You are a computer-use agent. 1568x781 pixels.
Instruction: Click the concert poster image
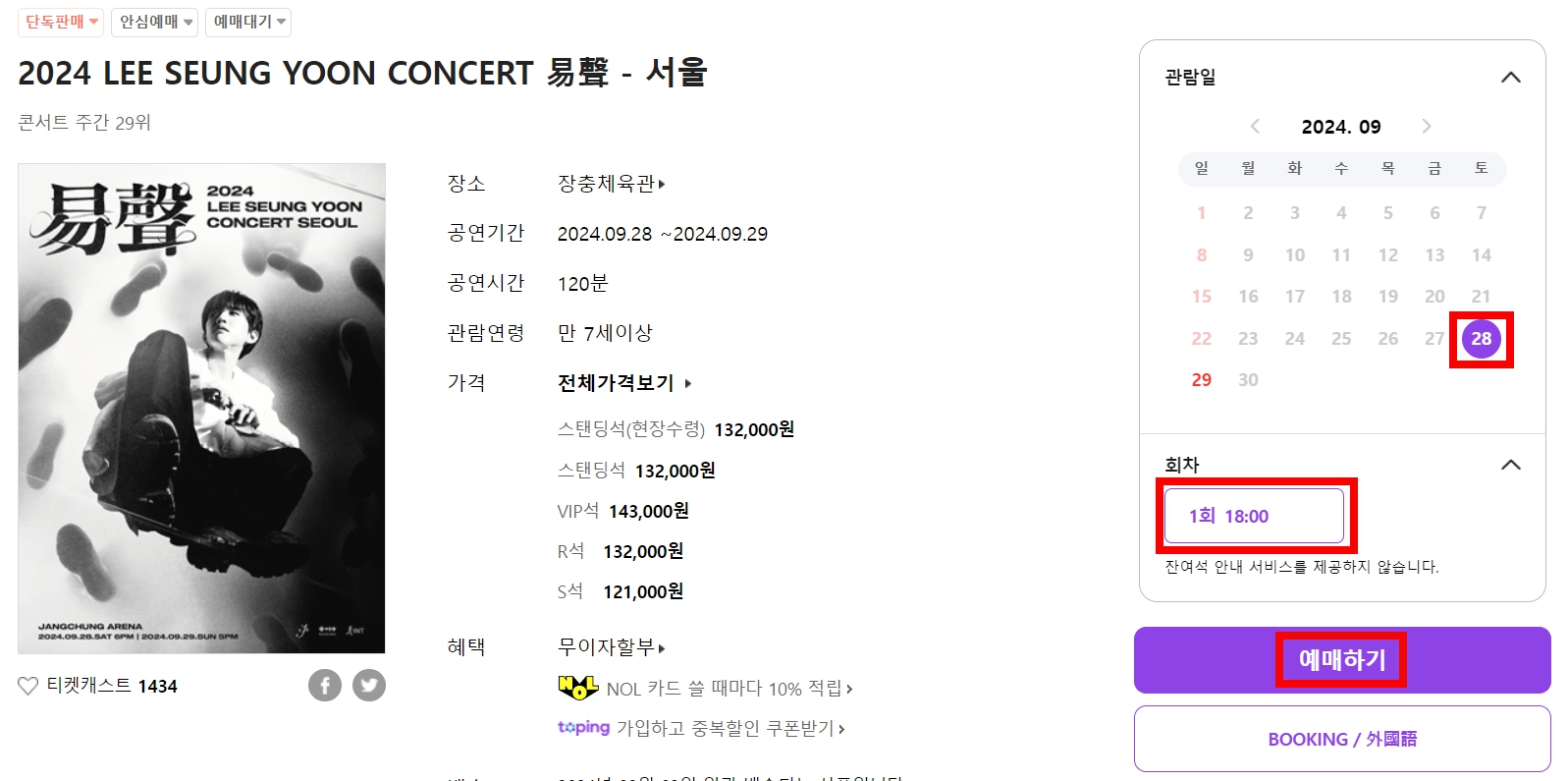[201, 409]
